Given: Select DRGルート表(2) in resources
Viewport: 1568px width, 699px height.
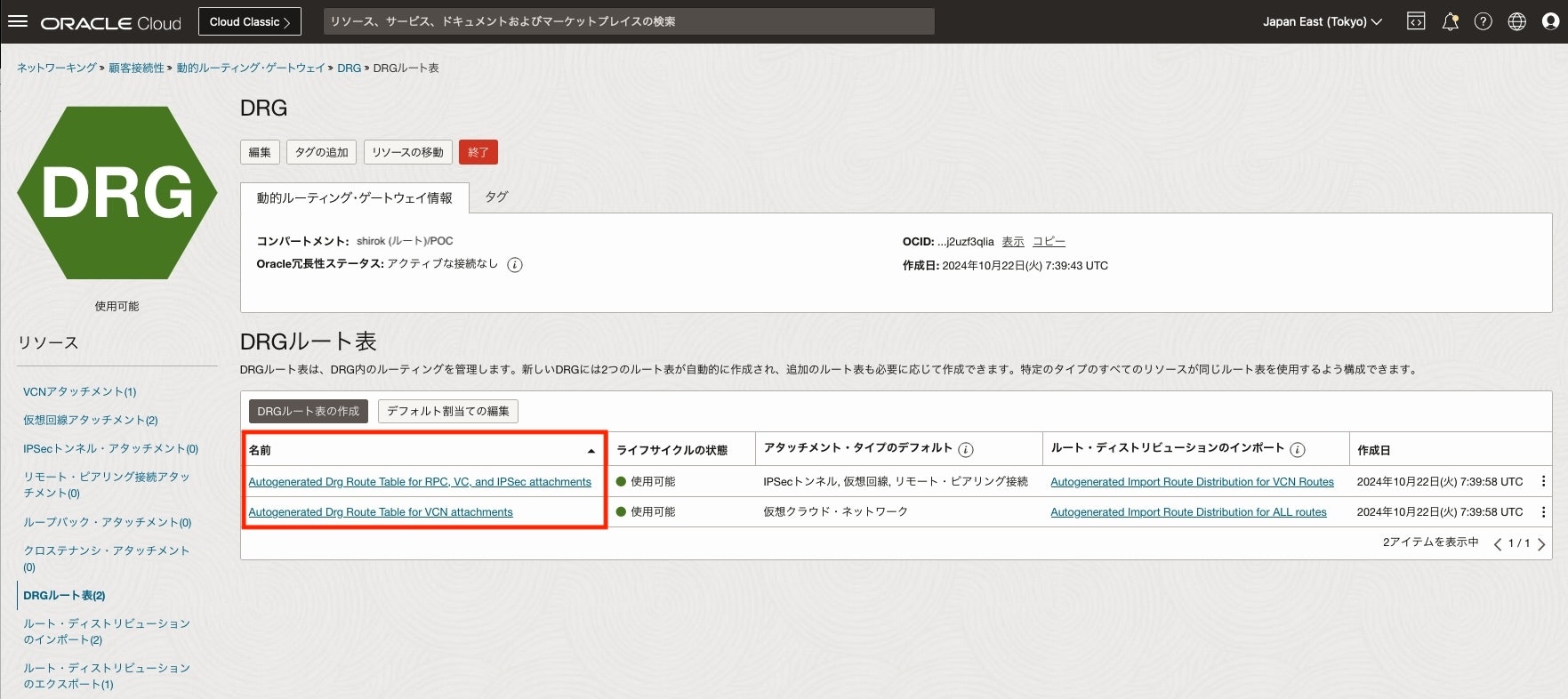Looking at the screenshot, I should (64, 595).
